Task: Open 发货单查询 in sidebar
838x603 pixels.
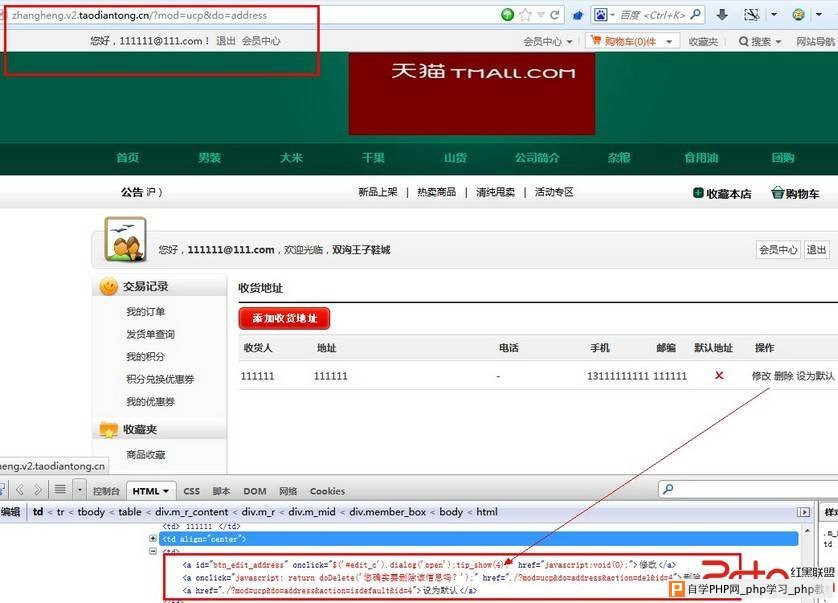Action: (x=150, y=334)
